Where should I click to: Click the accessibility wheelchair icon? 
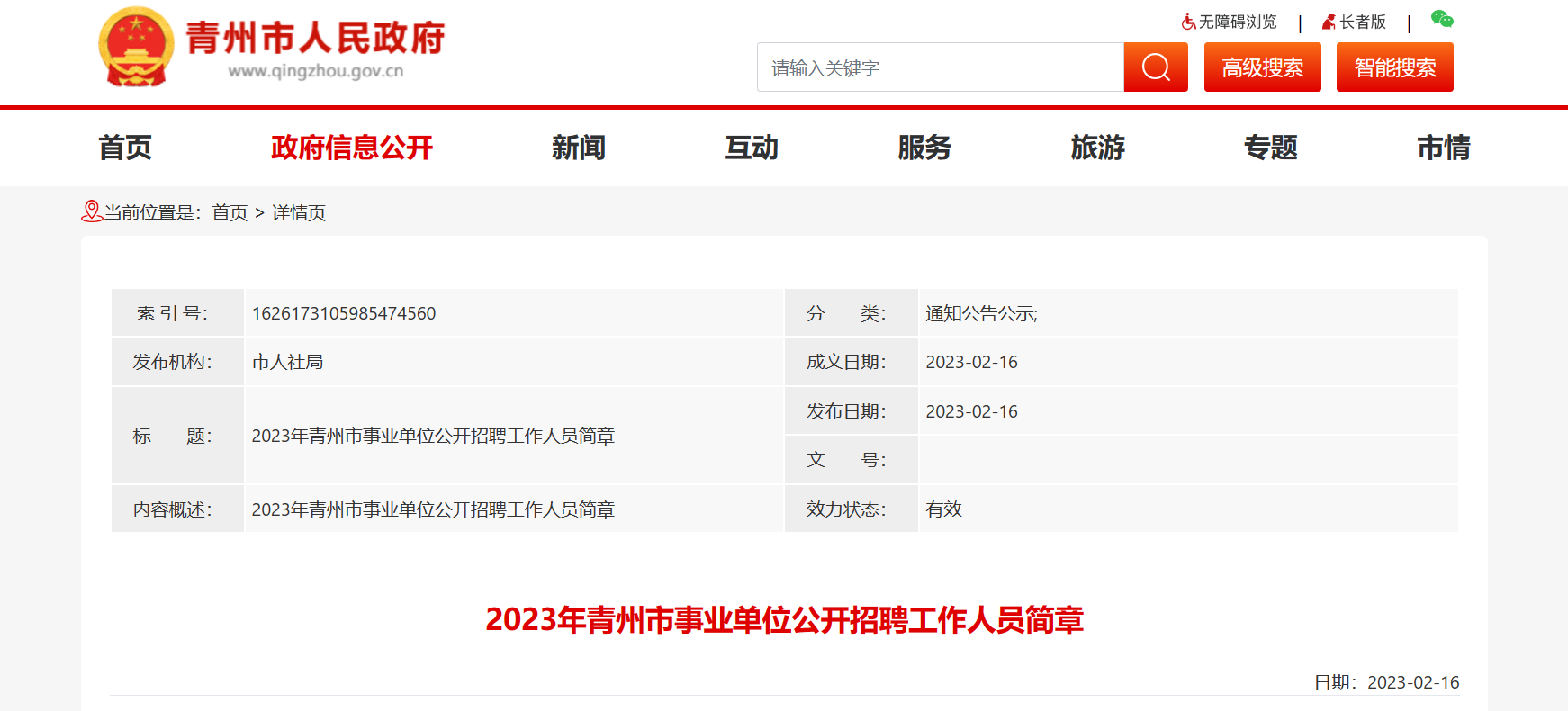click(x=1188, y=22)
